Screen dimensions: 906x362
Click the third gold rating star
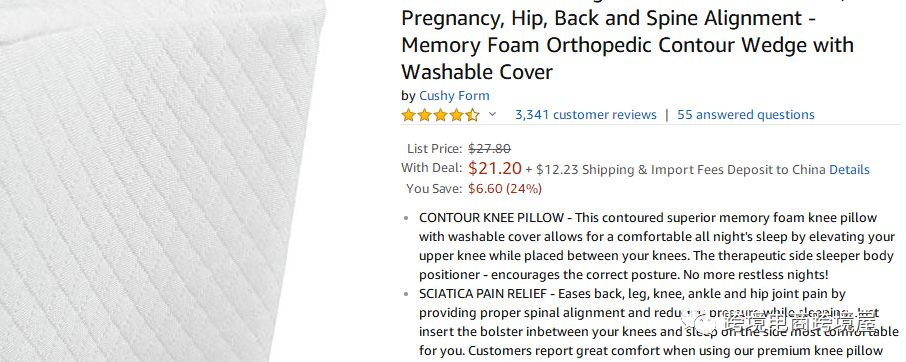[441, 115]
